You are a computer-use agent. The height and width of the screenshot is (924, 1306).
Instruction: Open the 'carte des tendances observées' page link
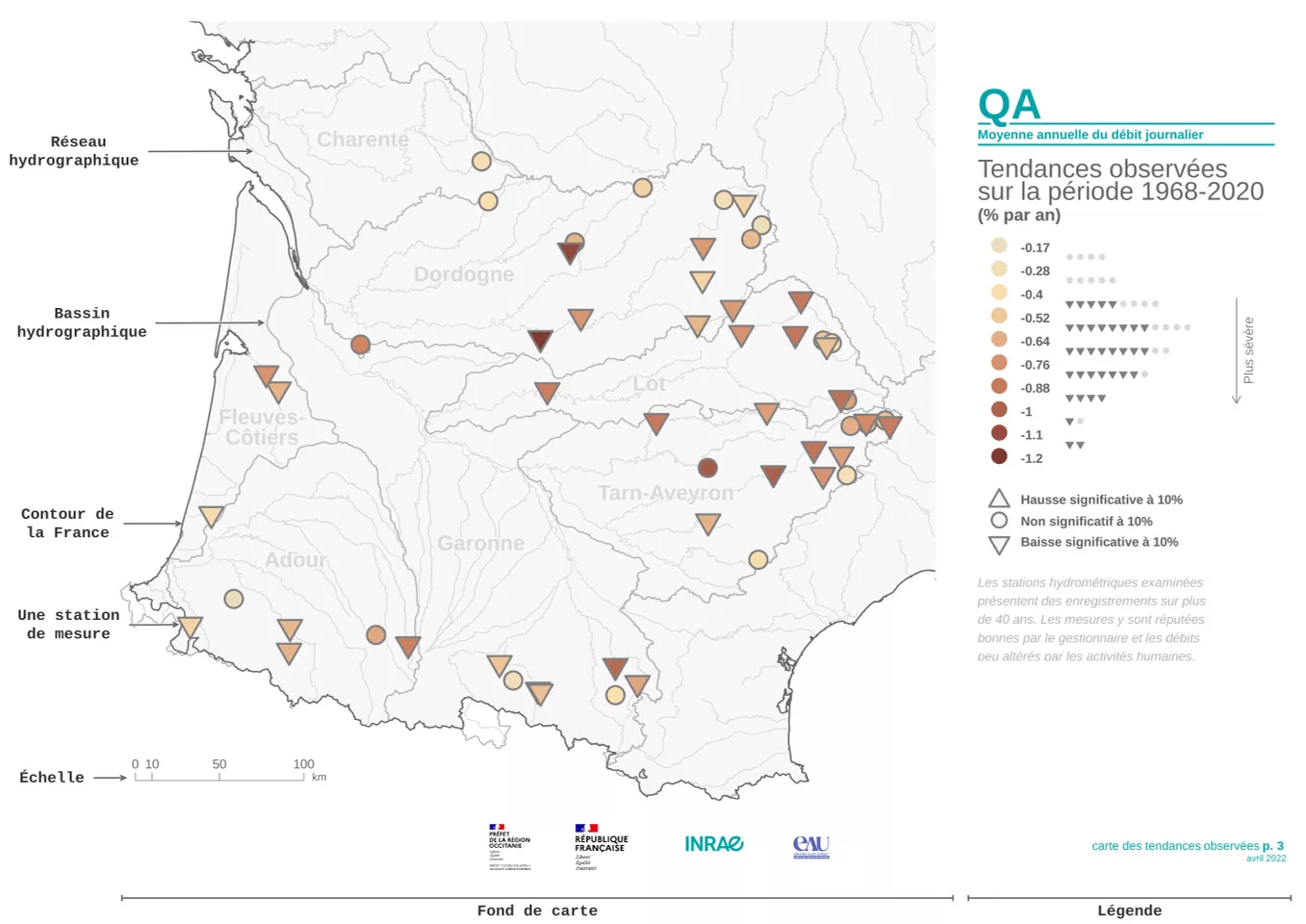point(1187,846)
